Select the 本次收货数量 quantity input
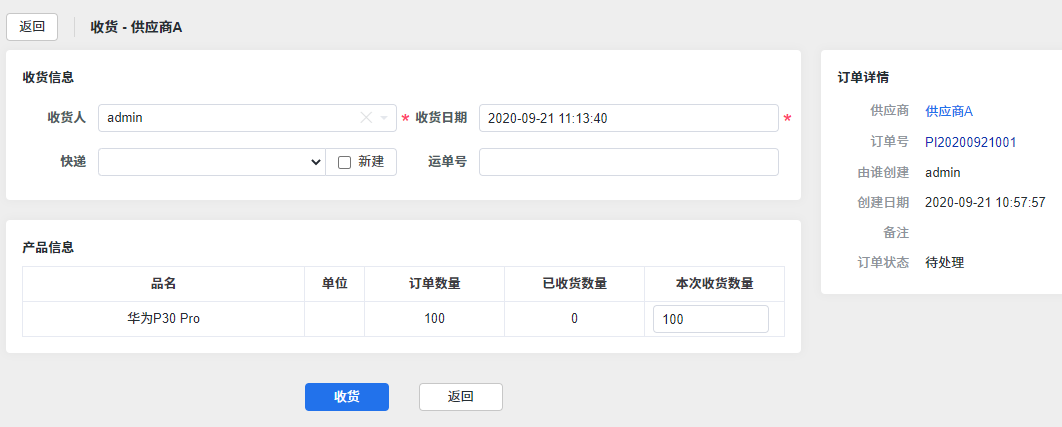Image resolution: width=1062 pixels, height=427 pixels. point(710,319)
